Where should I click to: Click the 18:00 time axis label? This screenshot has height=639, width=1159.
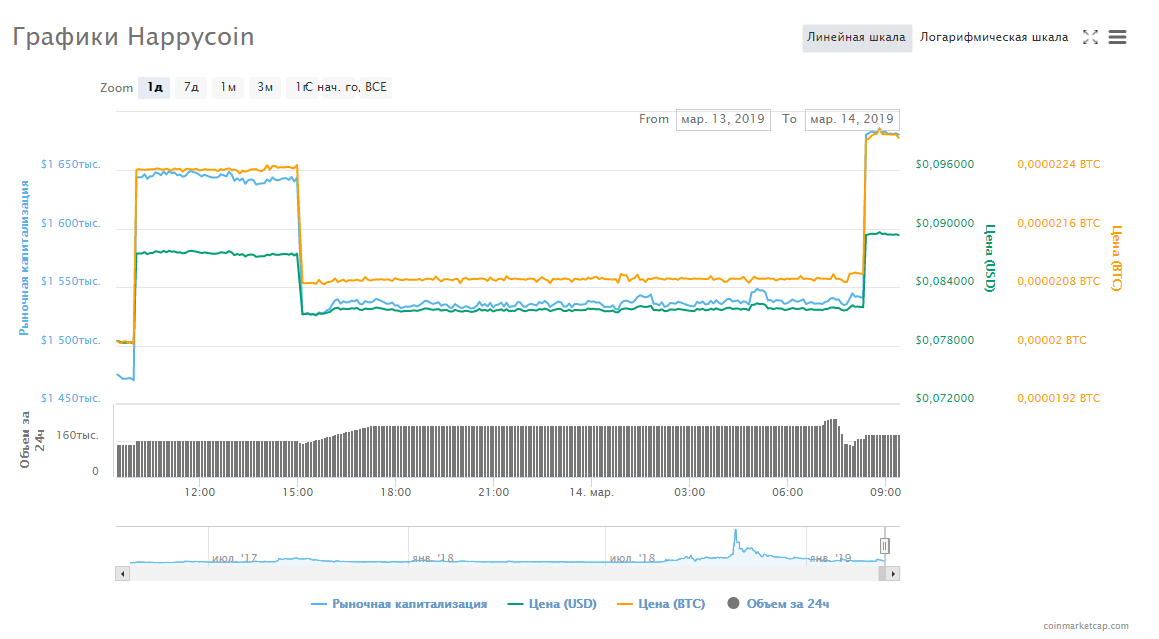coord(395,493)
